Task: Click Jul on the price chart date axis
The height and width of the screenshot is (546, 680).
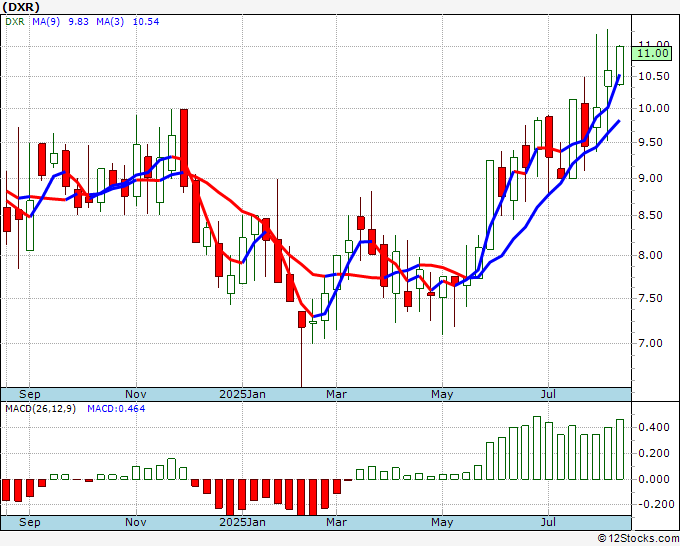Action: [x=549, y=394]
